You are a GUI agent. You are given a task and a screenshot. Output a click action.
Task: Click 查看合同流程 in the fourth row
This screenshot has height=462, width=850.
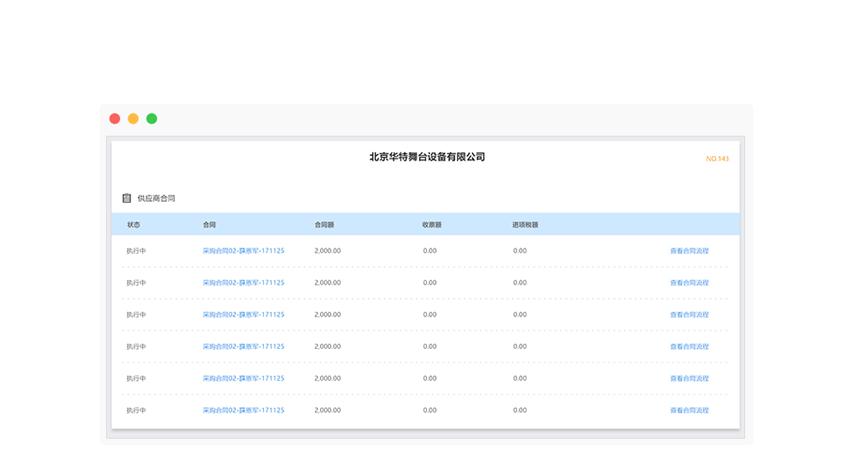pos(689,347)
